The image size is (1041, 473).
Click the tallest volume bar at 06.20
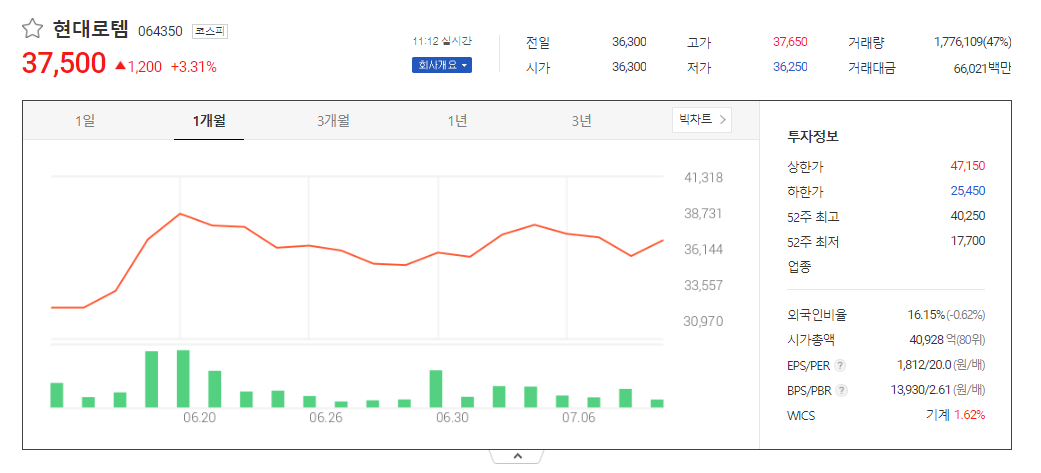pyautogui.click(x=183, y=379)
